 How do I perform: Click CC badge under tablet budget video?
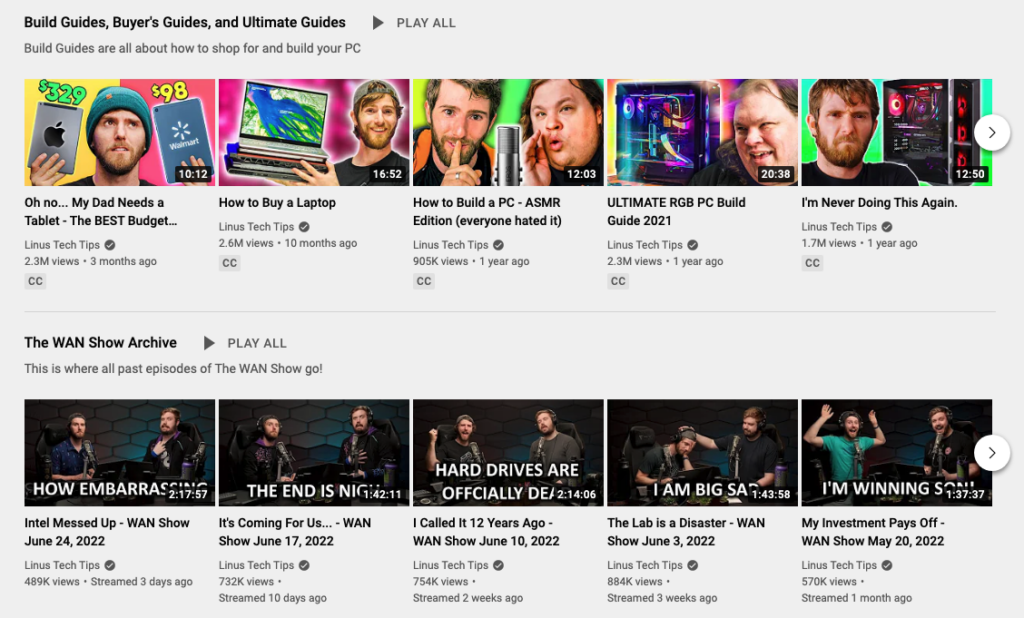click(x=35, y=281)
